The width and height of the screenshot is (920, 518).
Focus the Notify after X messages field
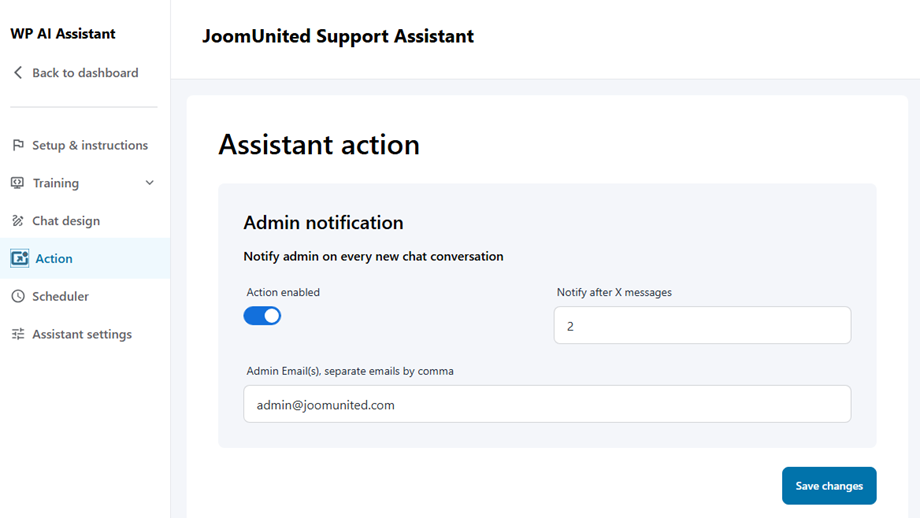(x=702, y=326)
